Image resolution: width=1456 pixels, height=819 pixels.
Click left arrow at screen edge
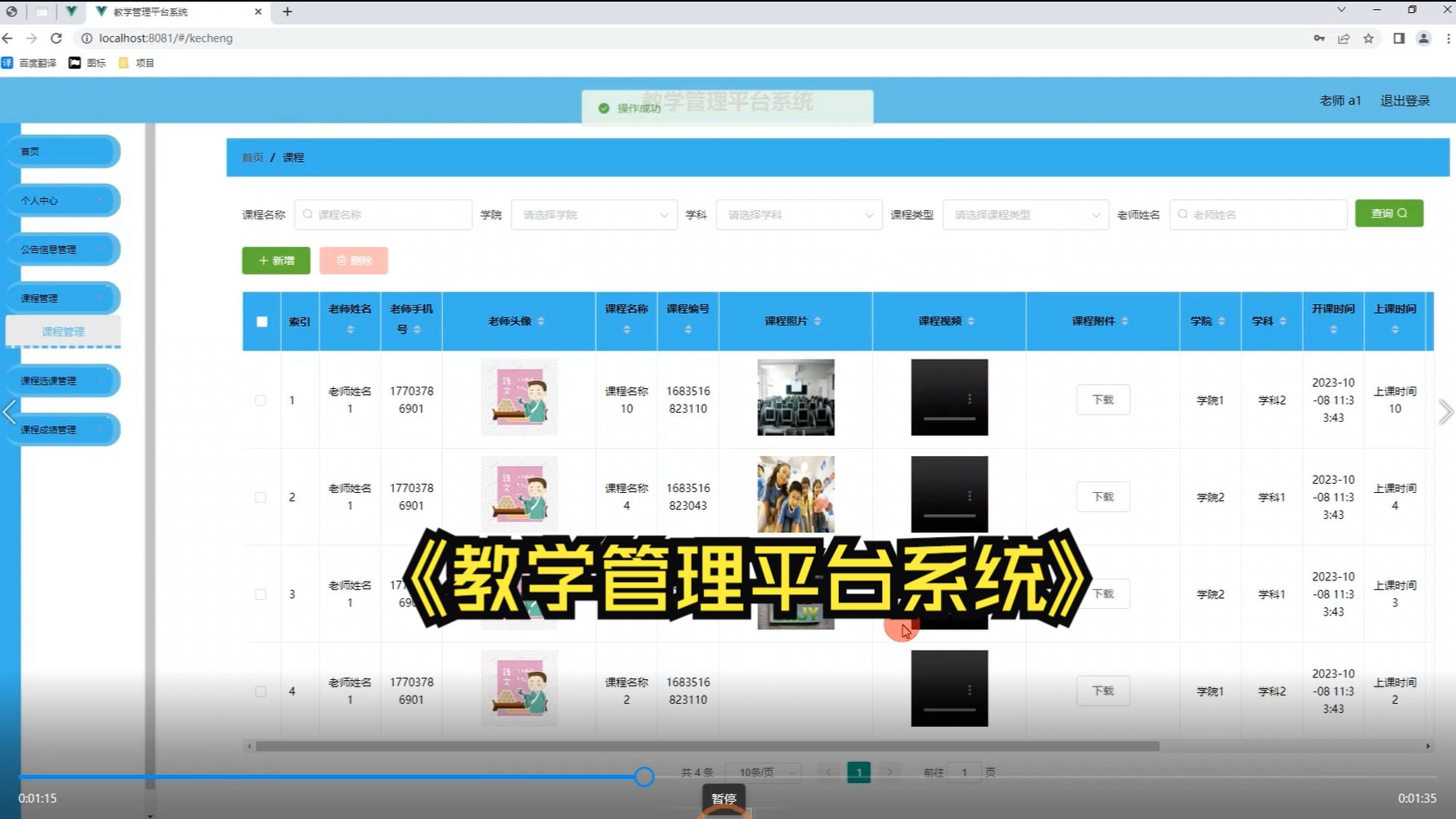[10, 412]
